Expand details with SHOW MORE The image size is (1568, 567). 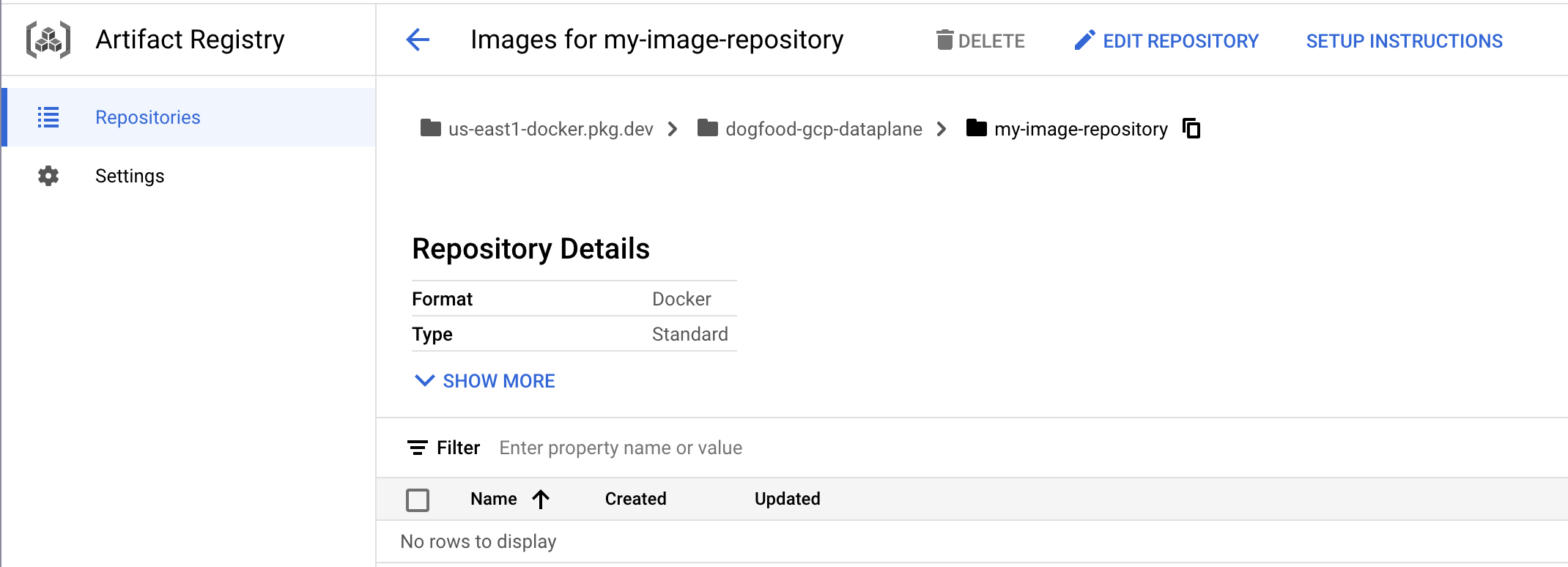(x=485, y=381)
